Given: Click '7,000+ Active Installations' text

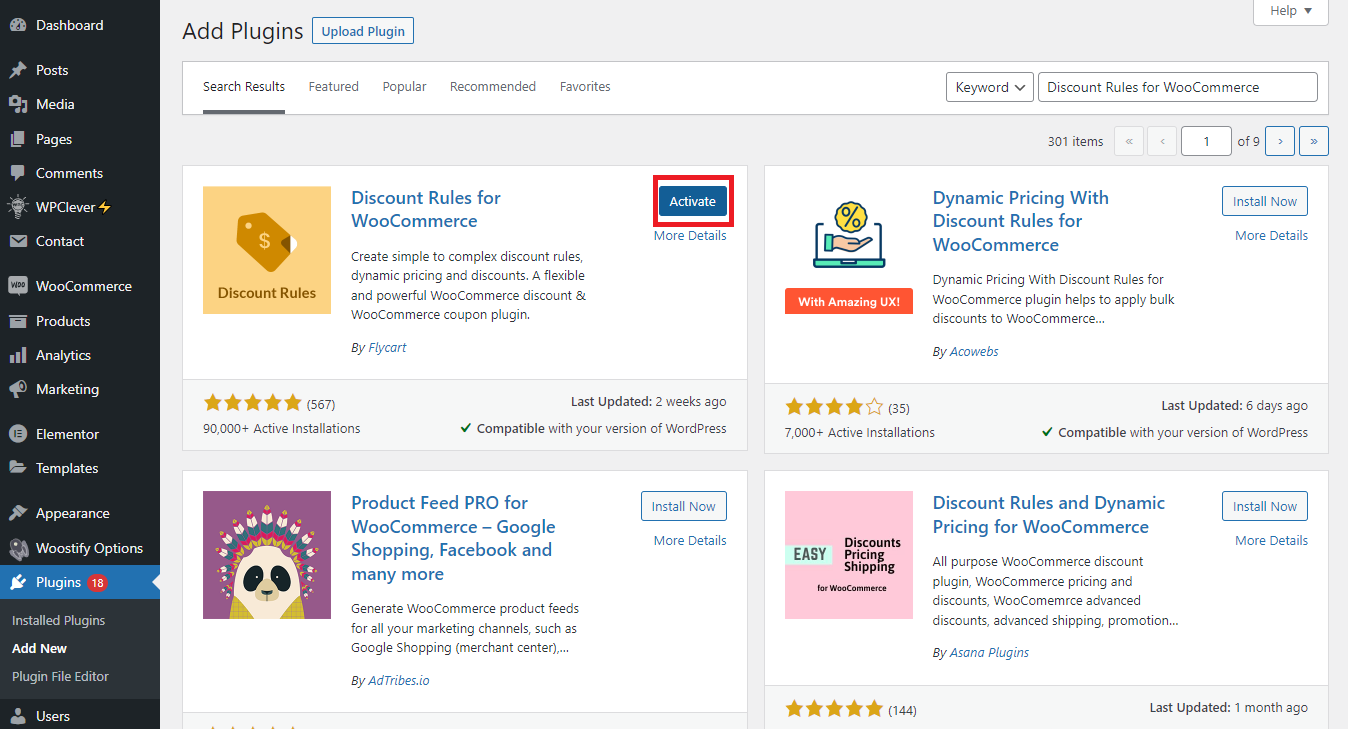Looking at the screenshot, I should [x=860, y=432].
